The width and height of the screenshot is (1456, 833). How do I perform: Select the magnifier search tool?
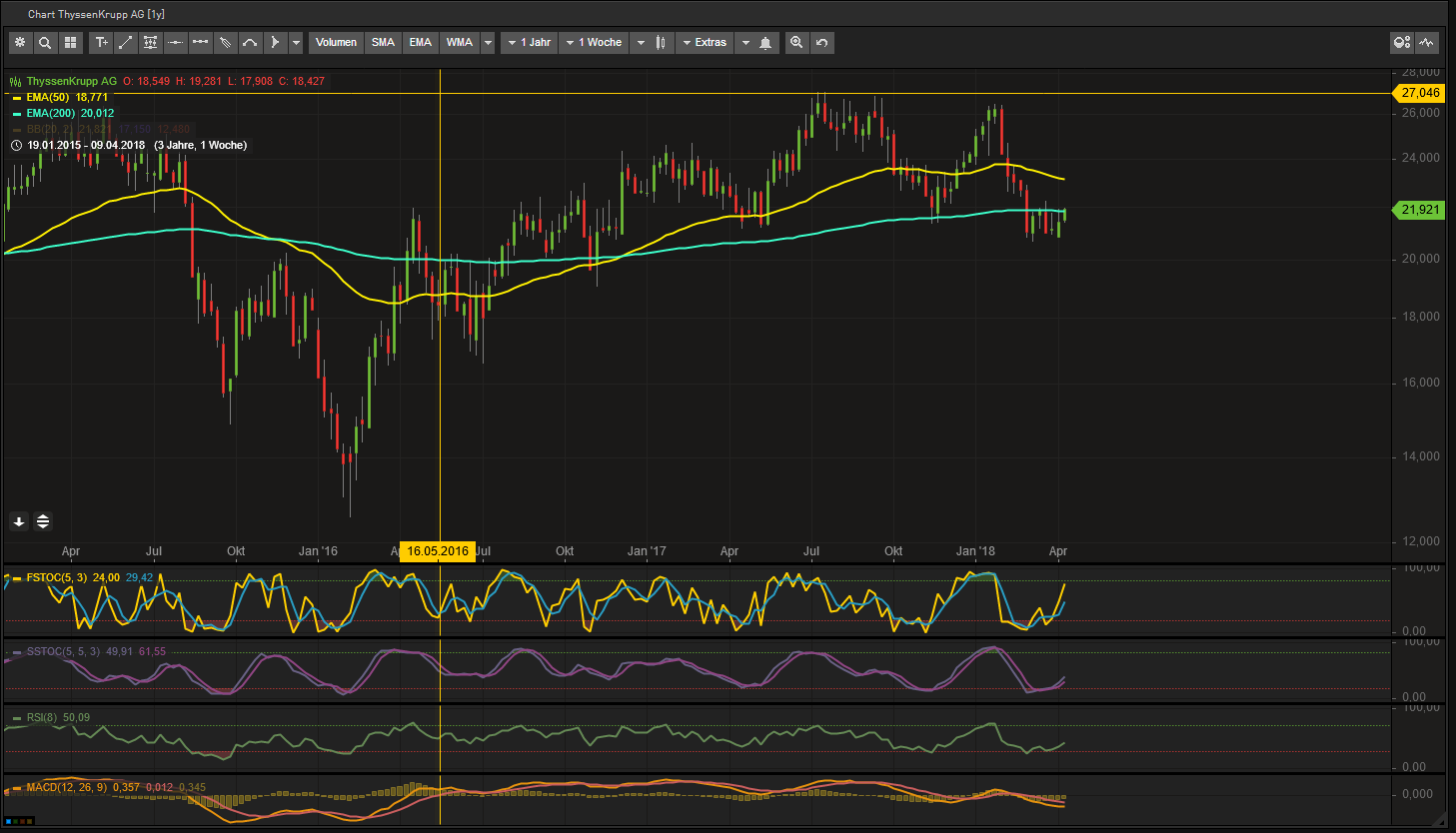click(46, 42)
